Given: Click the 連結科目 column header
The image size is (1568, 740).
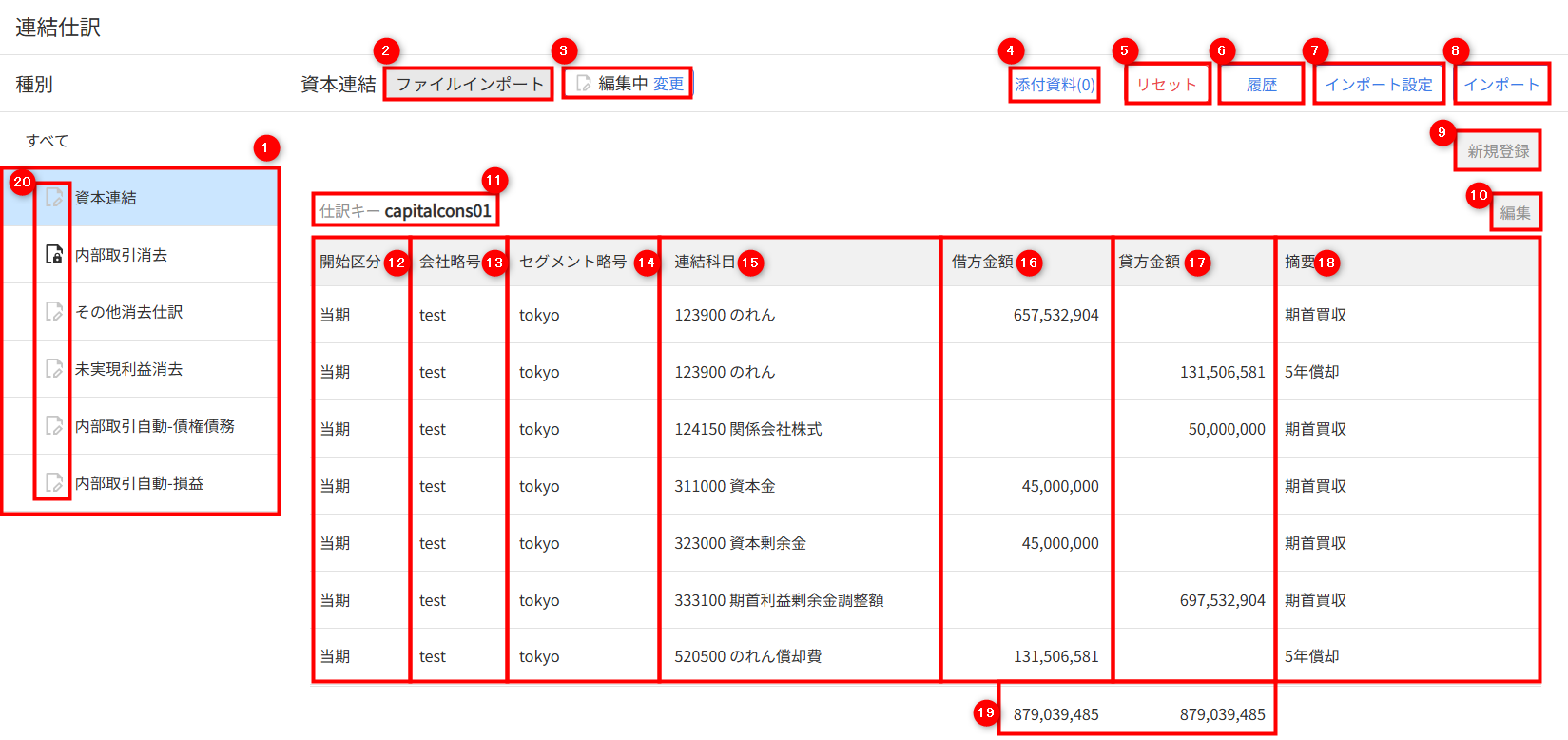Looking at the screenshot, I should tap(705, 262).
